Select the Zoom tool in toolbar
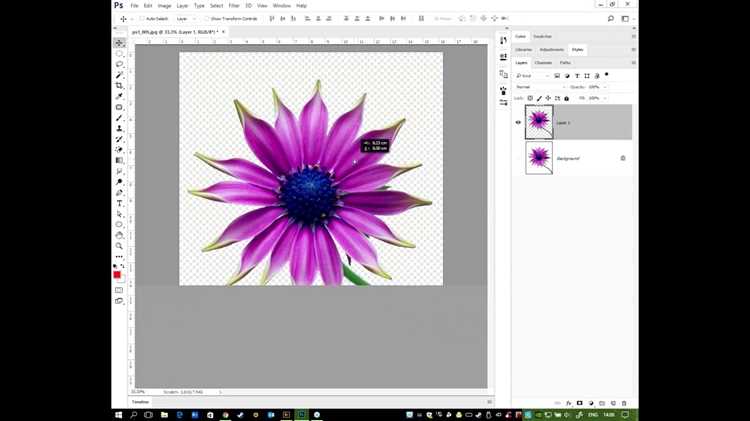This screenshot has height=421, width=750. [x=119, y=246]
